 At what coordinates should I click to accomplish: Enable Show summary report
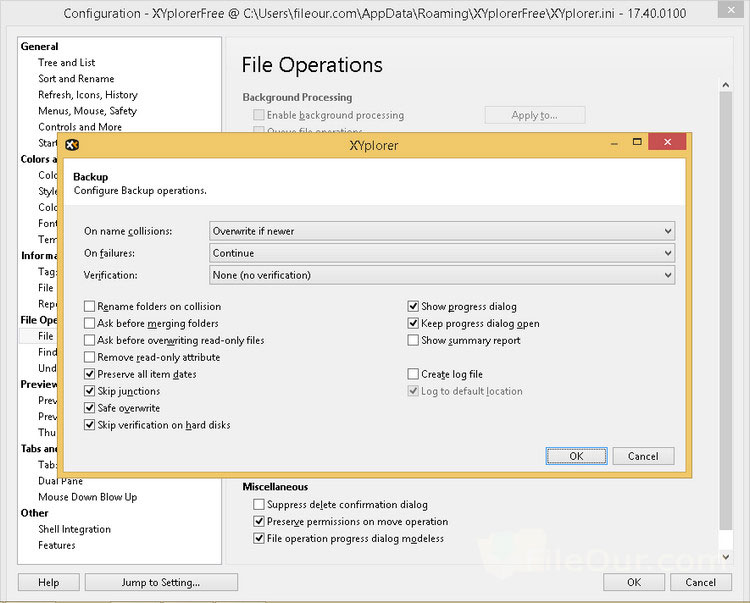coord(413,340)
